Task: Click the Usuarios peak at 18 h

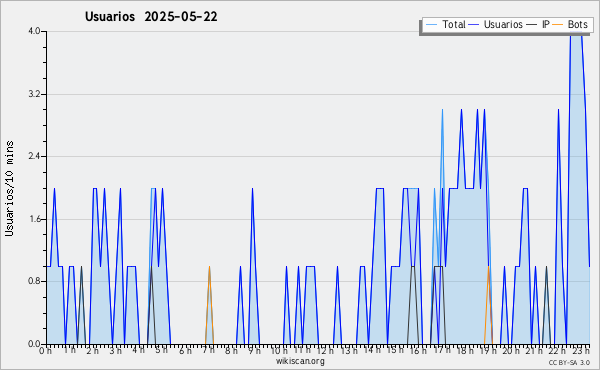Action: pyautogui.click(x=461, y=110)
